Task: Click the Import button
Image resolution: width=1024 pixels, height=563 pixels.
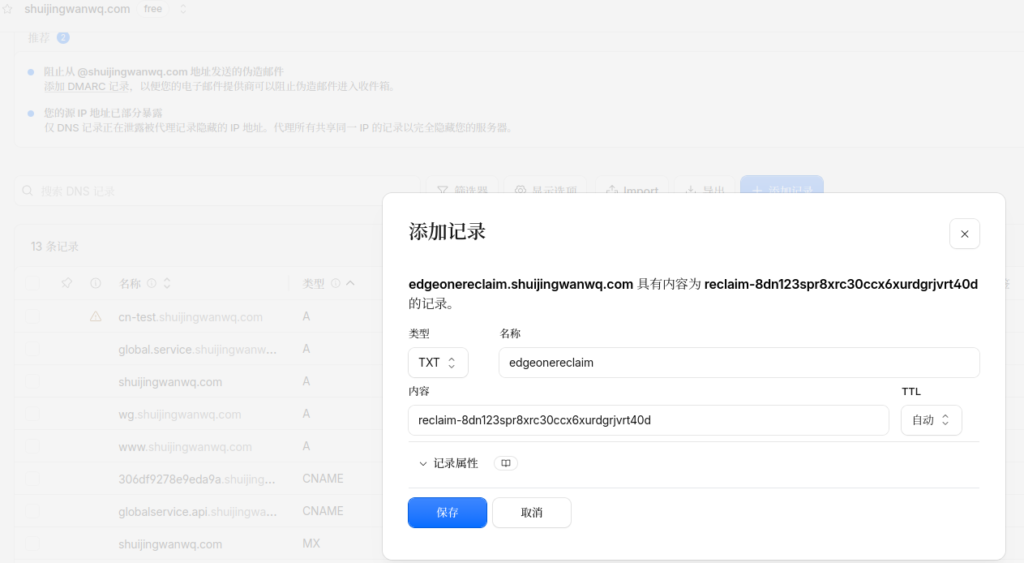Action: pos(632,190)
